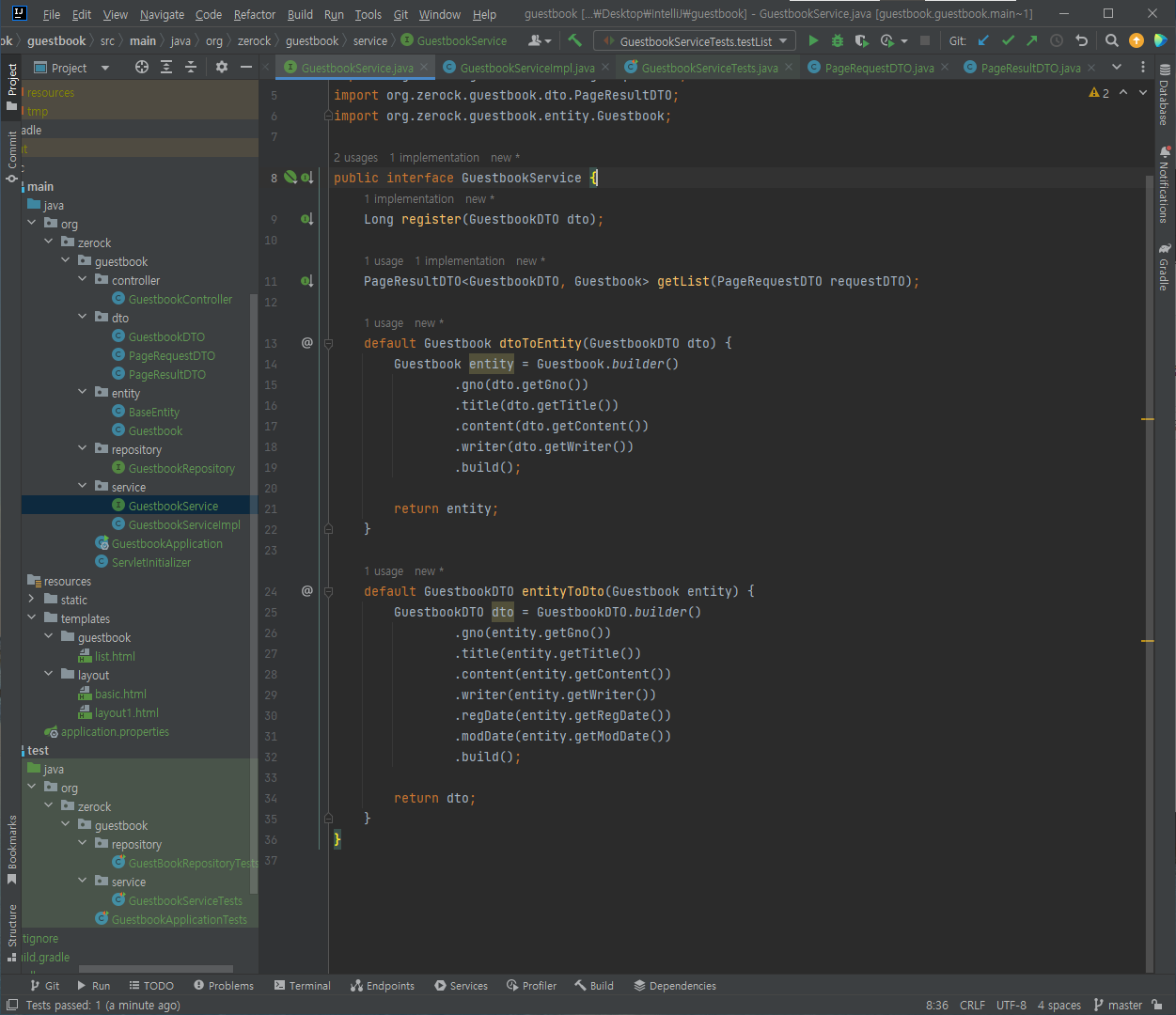Click the master Git branch widget
The height and width of the screenshot is (1015, 1176).
pyautogui.click(x=1118, y=1005)
